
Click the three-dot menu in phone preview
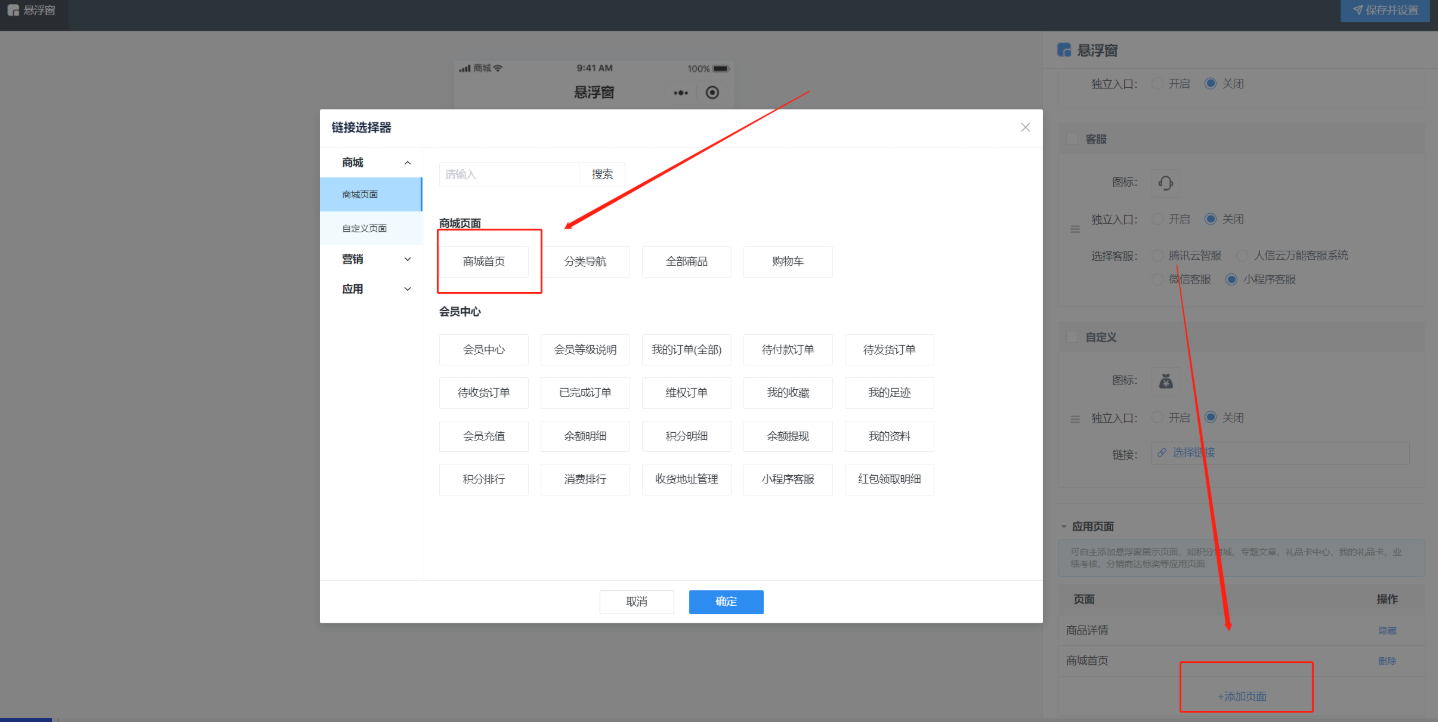[x=681, y=93]
